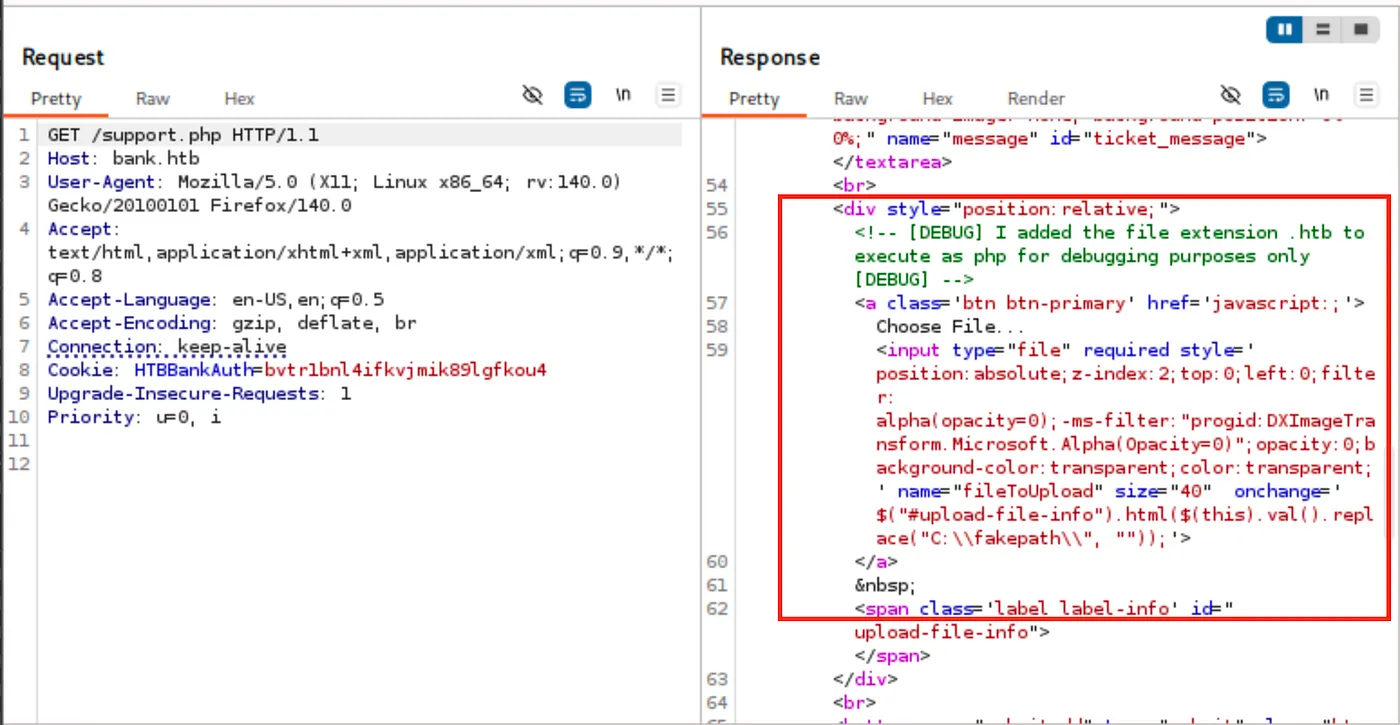Open Response panel hamburger options menu

tap(1366, 95)
